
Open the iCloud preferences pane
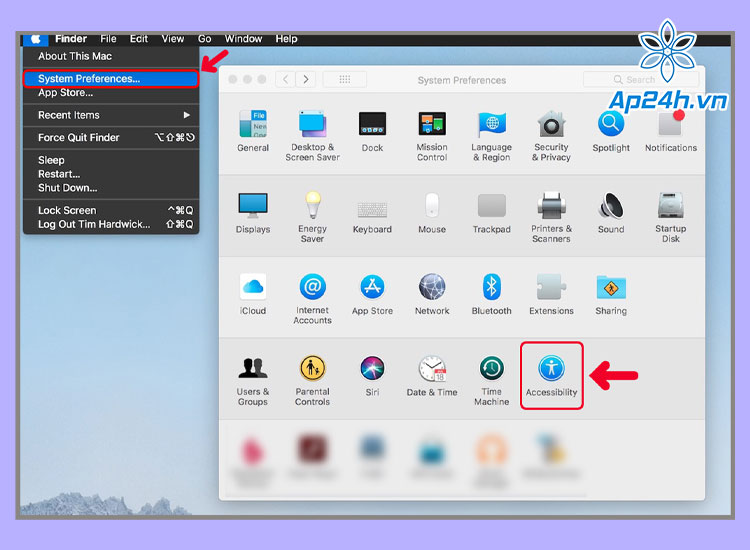[253, 294]
